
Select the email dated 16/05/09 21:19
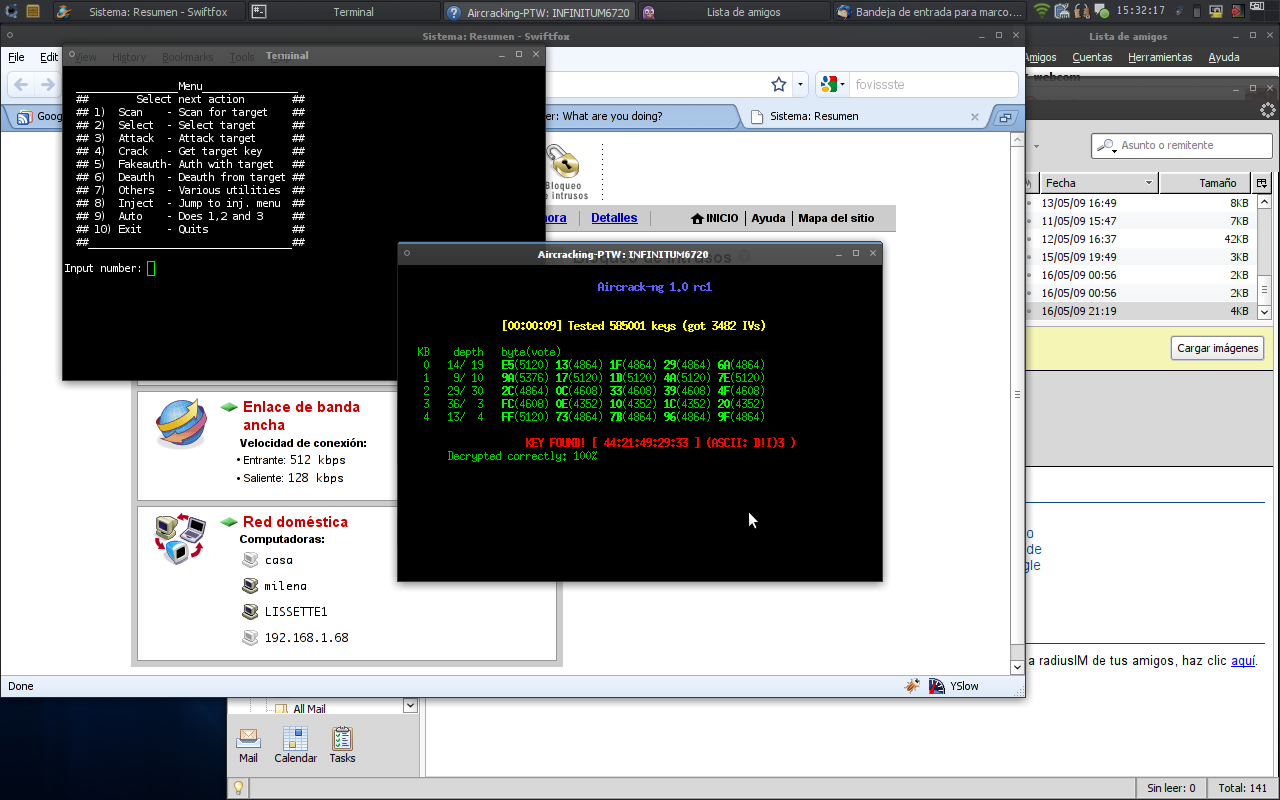point(1140,311)
